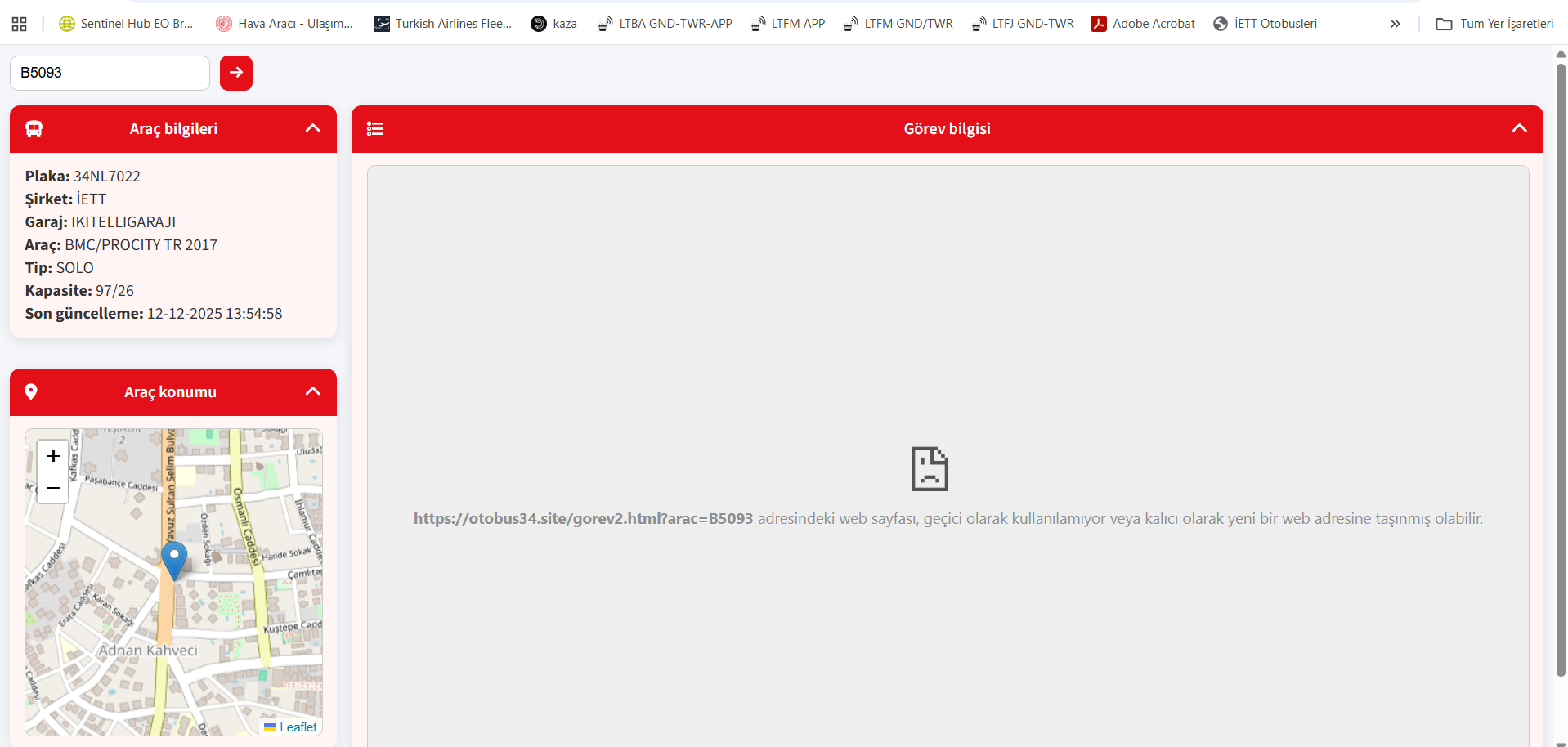
Task: Collapse the Araç bilgileri panel
Action: (312, 128)
